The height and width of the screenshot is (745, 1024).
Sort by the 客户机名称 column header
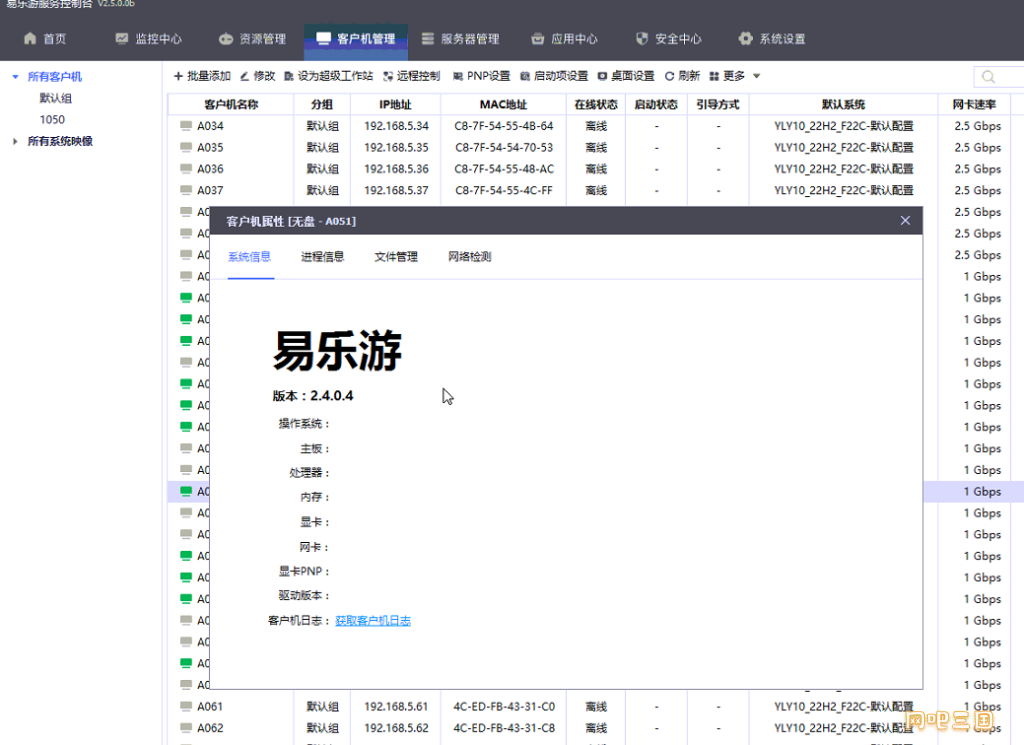(x=231, y=104)
